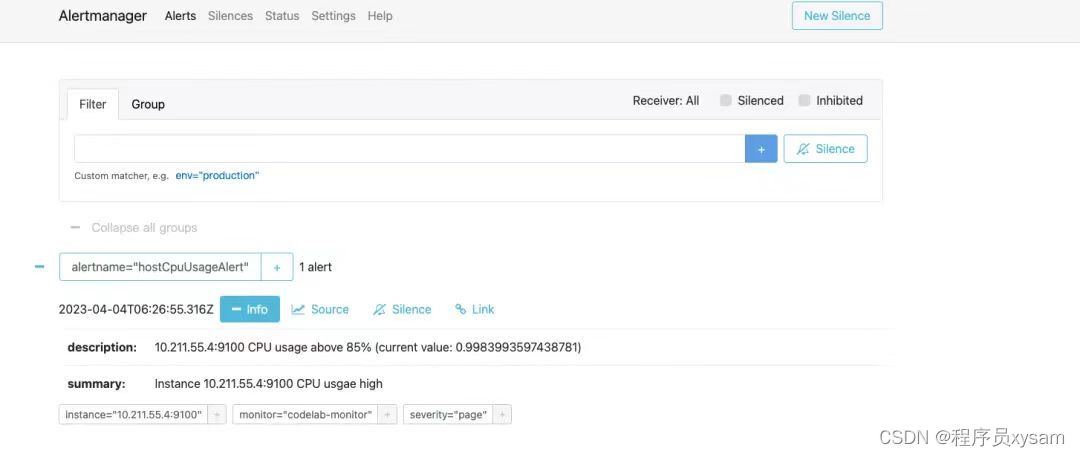Click plus next to alertname hostCpuUsageAlert
The height and width of the screenshot is (457, 1080).
(x=277, y=267)
